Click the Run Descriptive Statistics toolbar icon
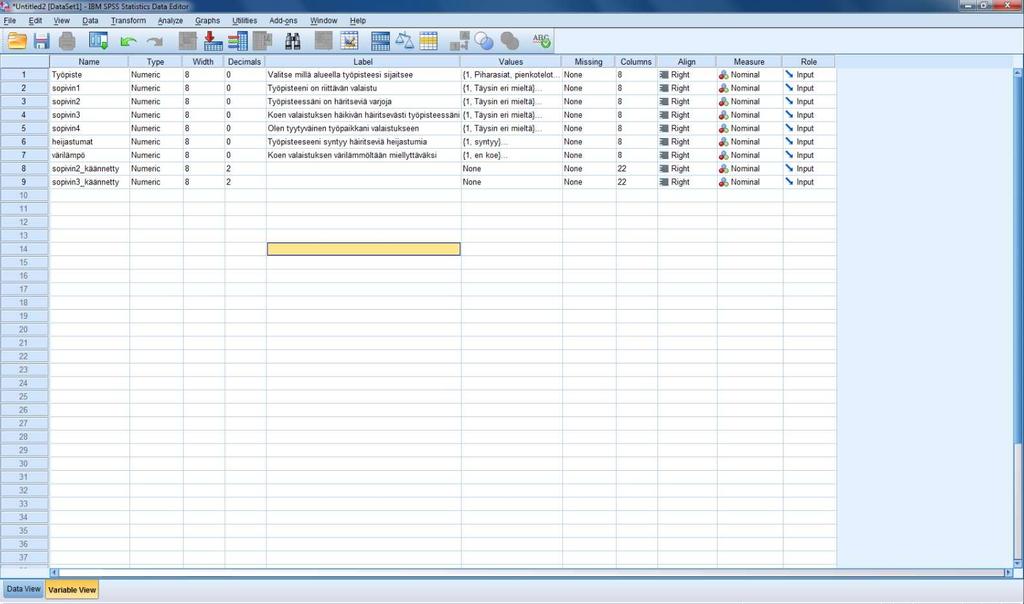1024x604 pixels. (263, 41)
